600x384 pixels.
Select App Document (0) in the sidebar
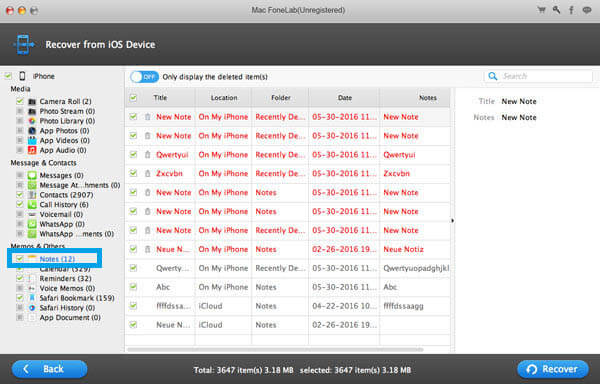[70, 317]
